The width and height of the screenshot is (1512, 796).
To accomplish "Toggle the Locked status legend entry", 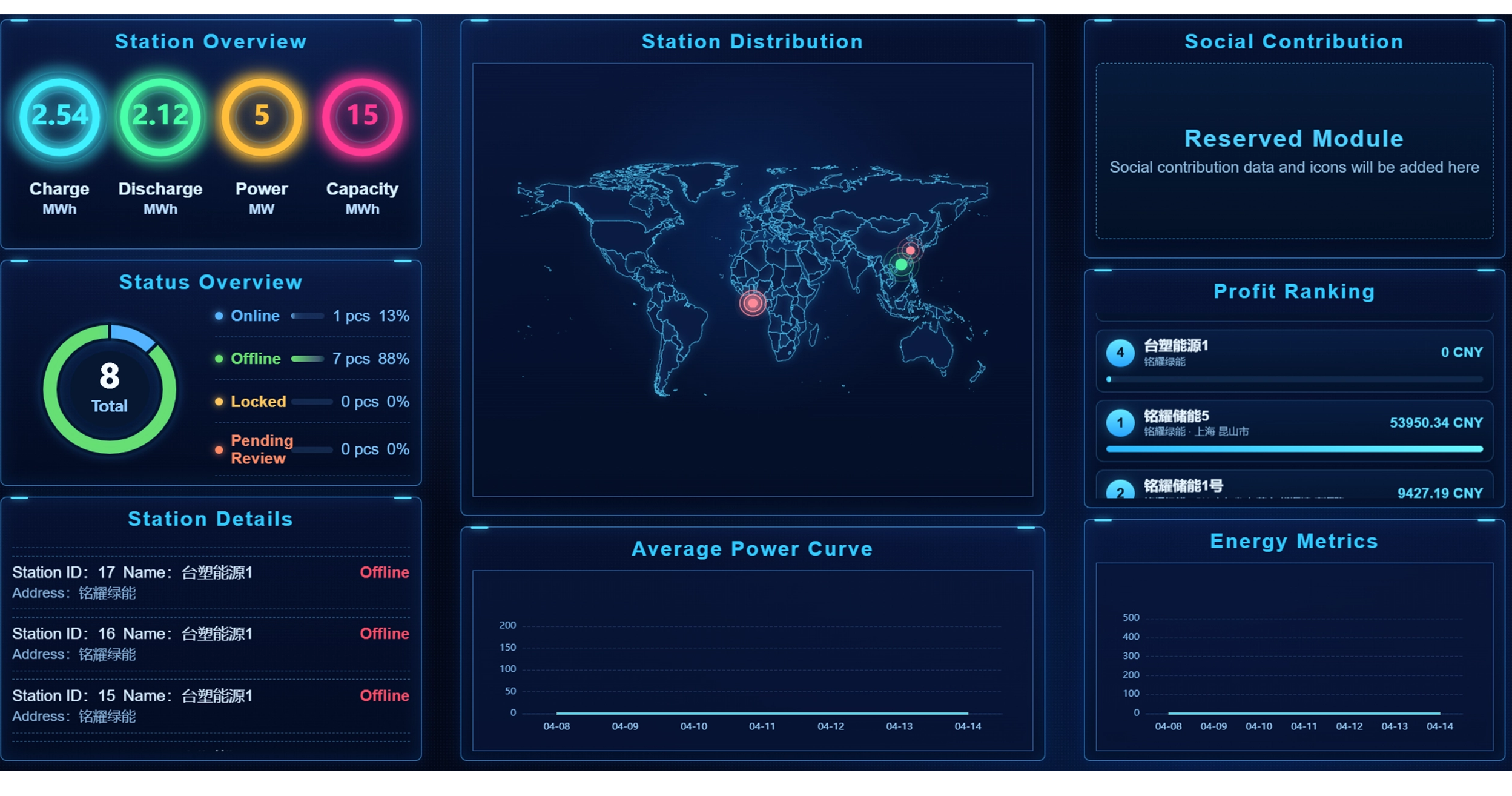I will point(258,402).
